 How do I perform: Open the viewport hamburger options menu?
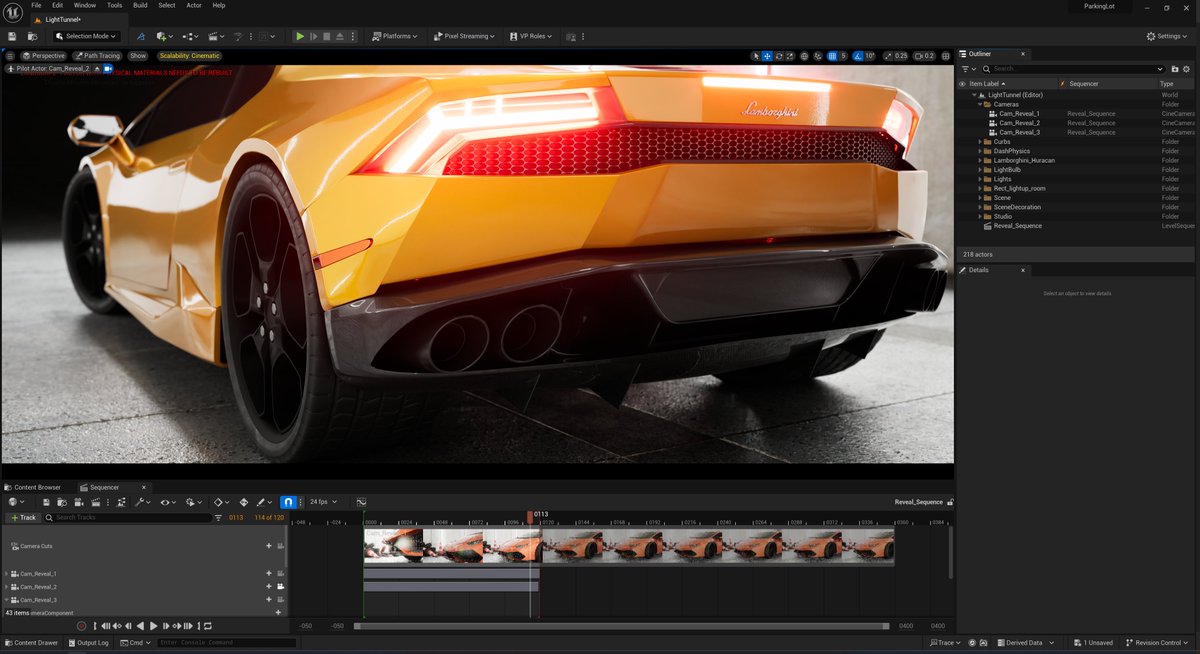click(x=10, y=56)
